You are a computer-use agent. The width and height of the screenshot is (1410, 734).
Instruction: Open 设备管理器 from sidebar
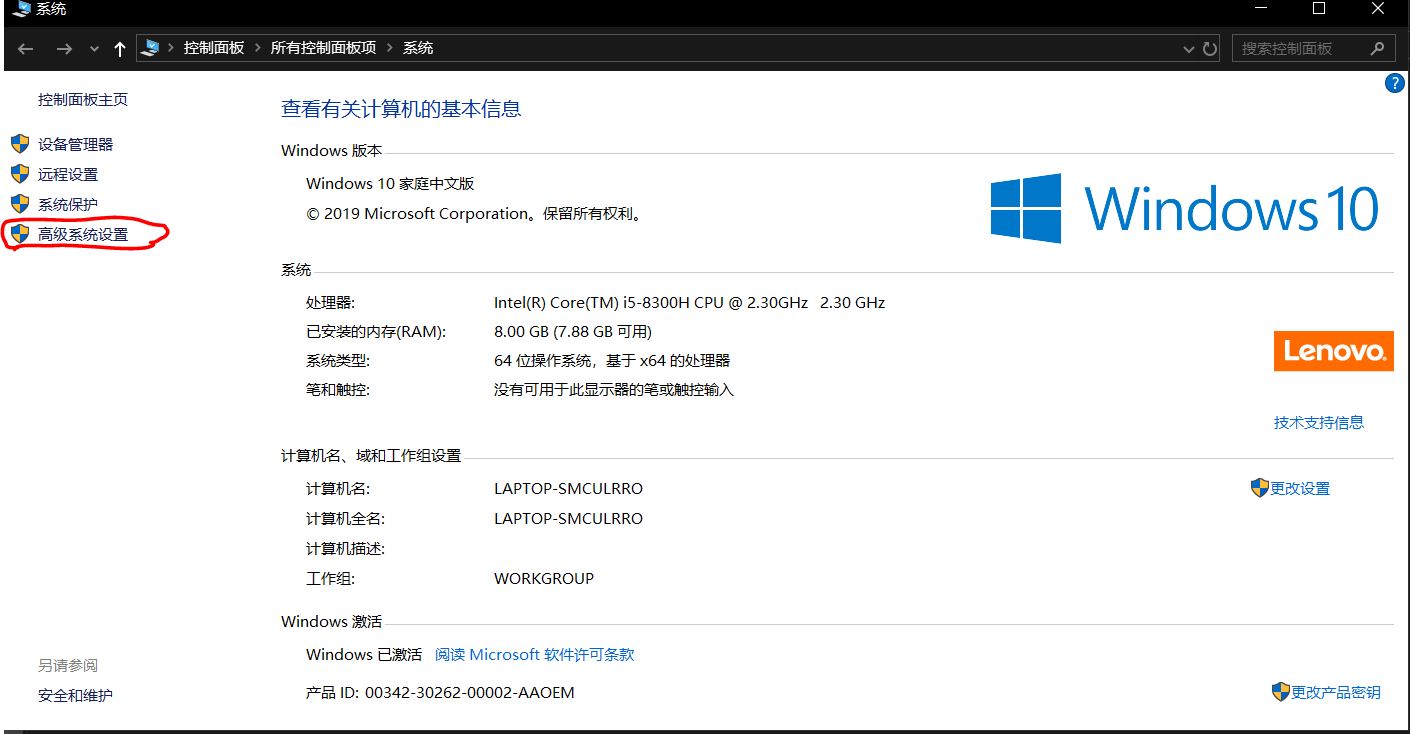pyautogui.click(x=76, y=144)
